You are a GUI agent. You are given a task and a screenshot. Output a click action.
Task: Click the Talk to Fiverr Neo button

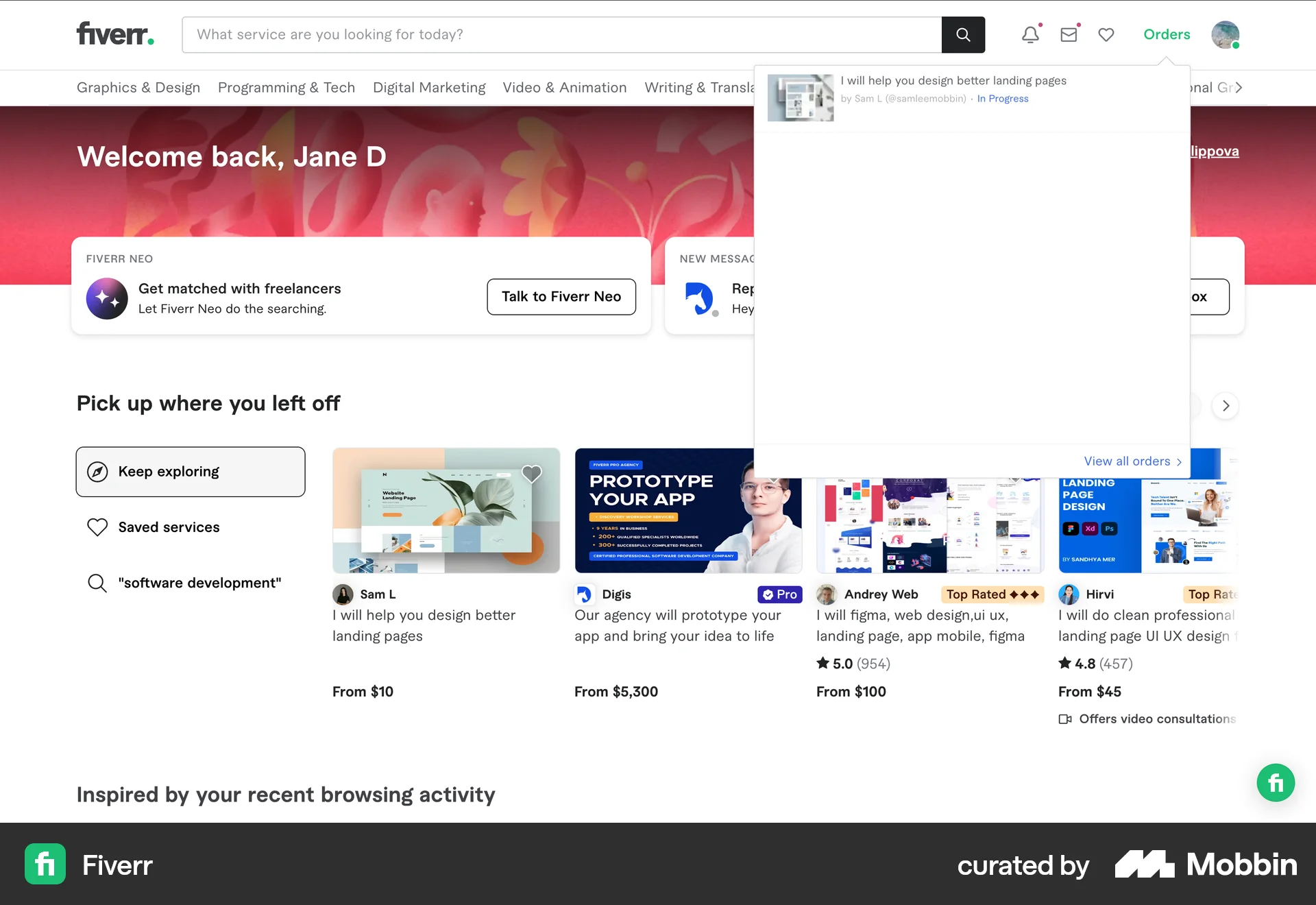click(561, 297)
